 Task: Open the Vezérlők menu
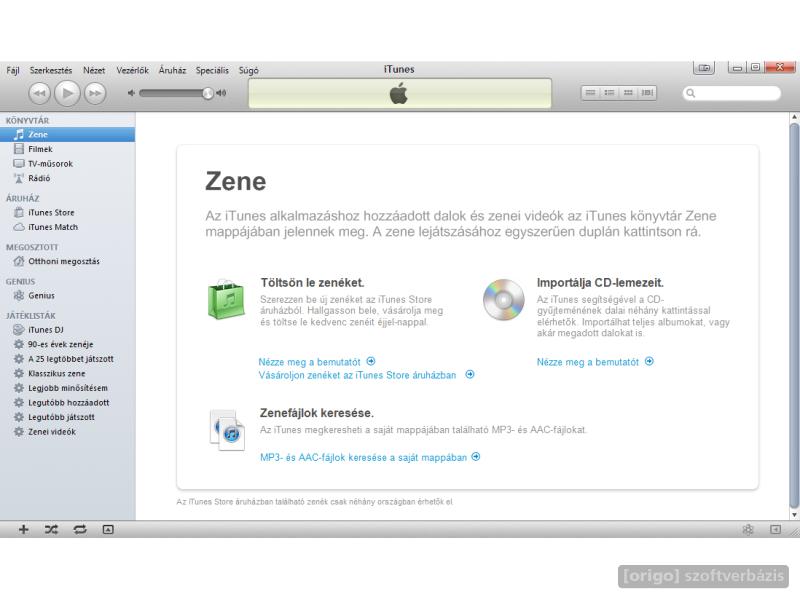pyautogui.click(x=132, y=70)
